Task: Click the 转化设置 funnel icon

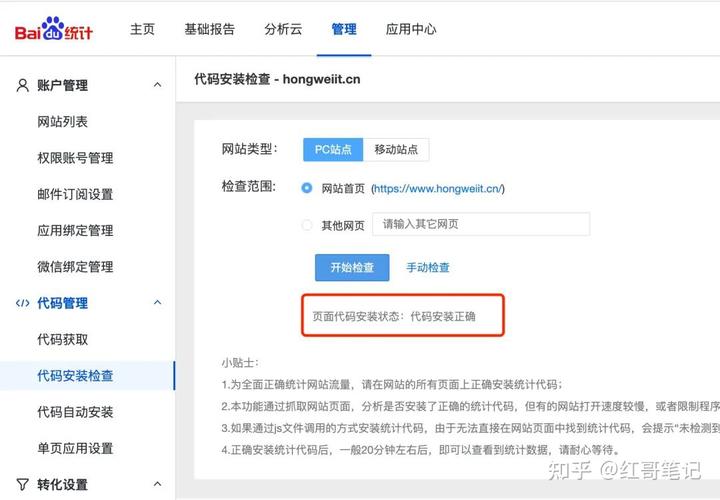Action: point(22,484)
